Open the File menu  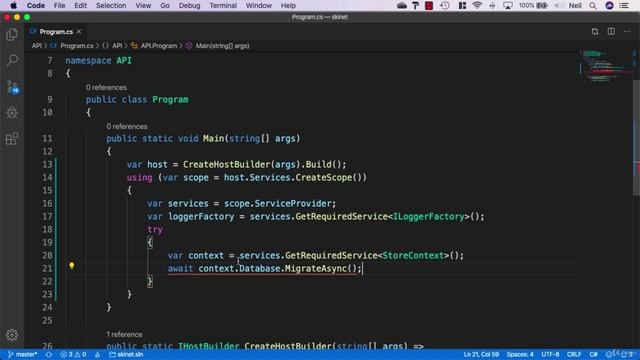coord(59,6)
